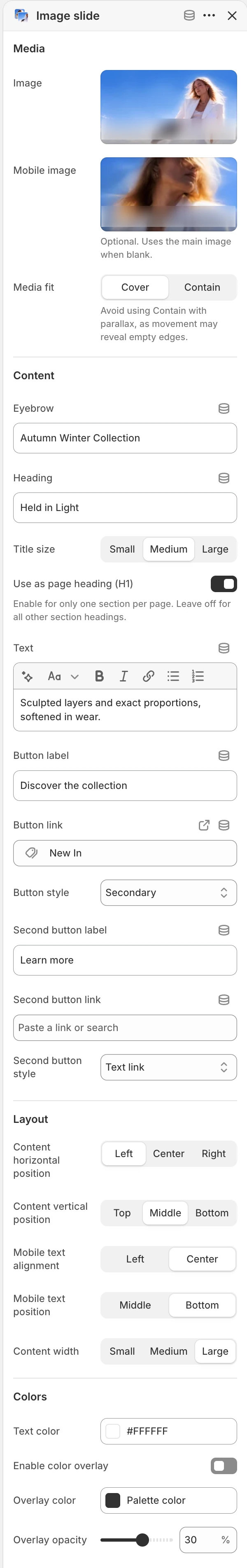Set content vertical position to Top
This screenshot has width=247, height=1568.
(x=122, y=1213)
